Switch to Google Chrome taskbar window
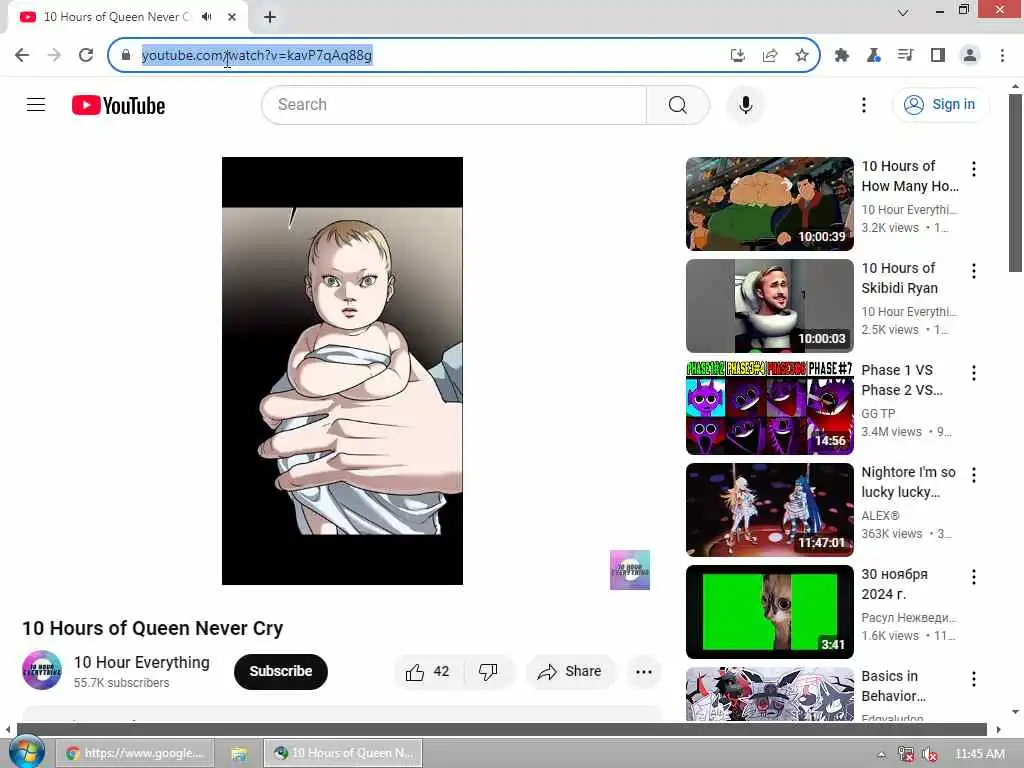Viewport: 1024px width, 768px height. coord(135,753)
